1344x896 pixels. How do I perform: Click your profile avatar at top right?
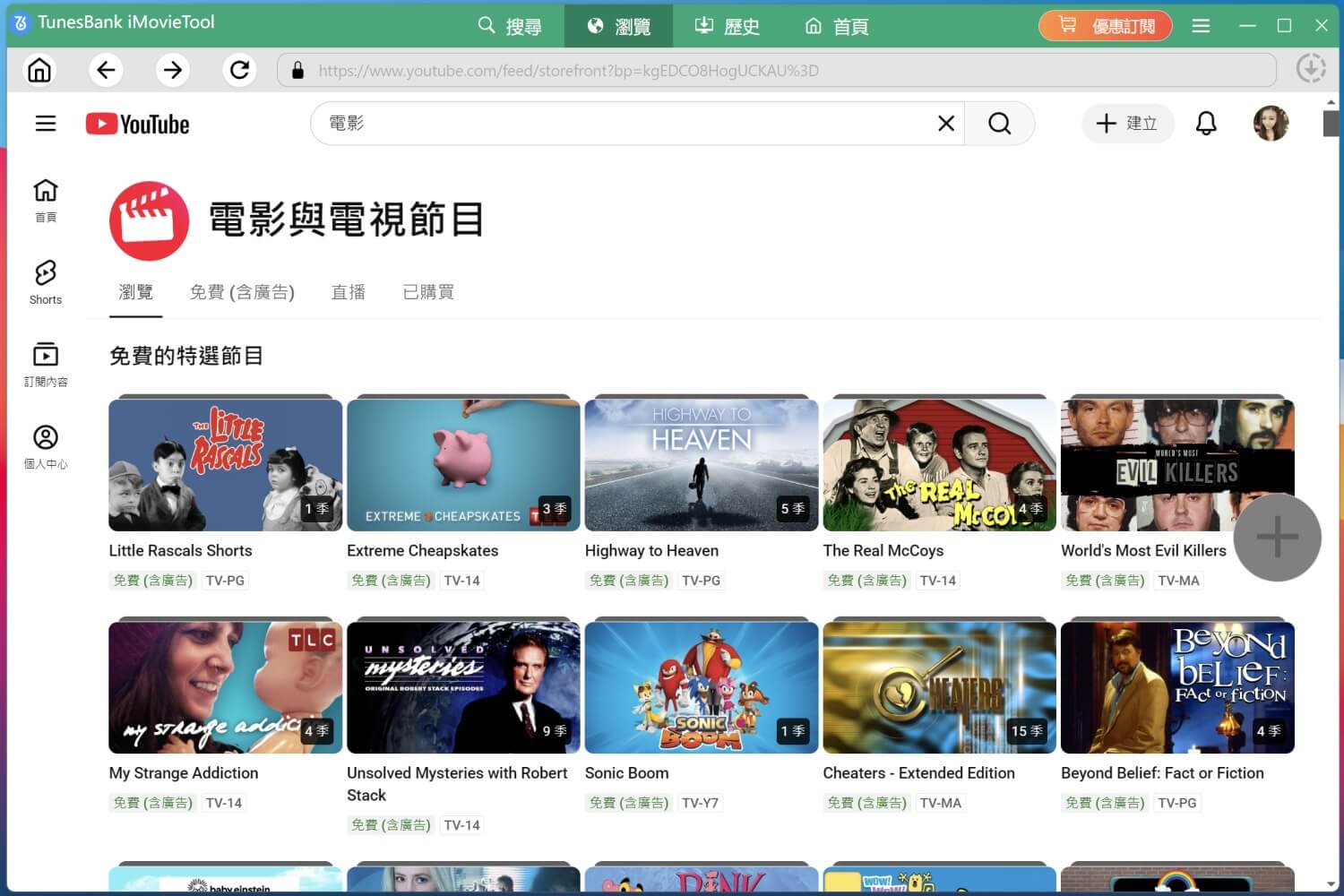click(1271, 123)
